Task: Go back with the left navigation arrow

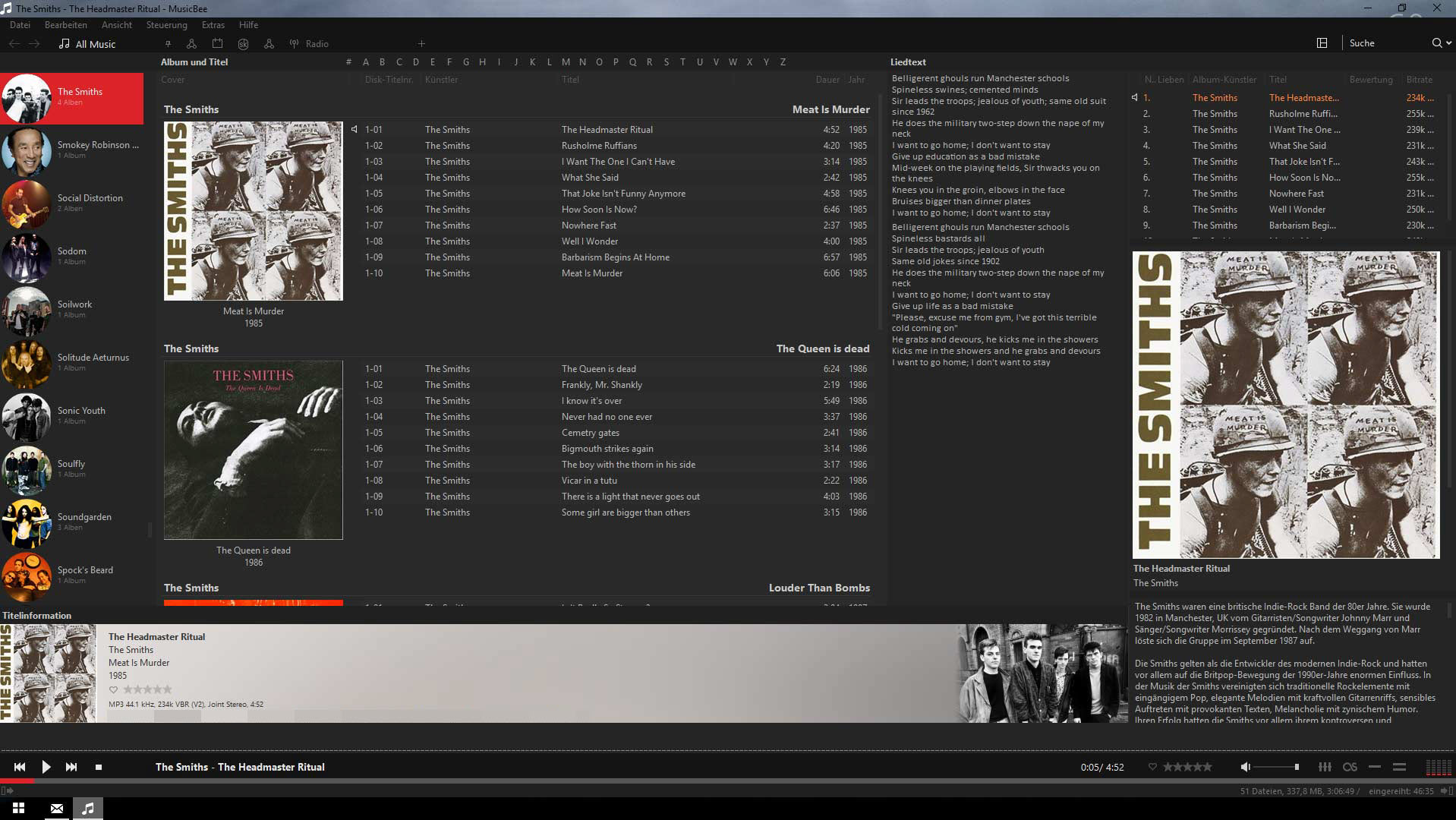Action: [14, 44]
